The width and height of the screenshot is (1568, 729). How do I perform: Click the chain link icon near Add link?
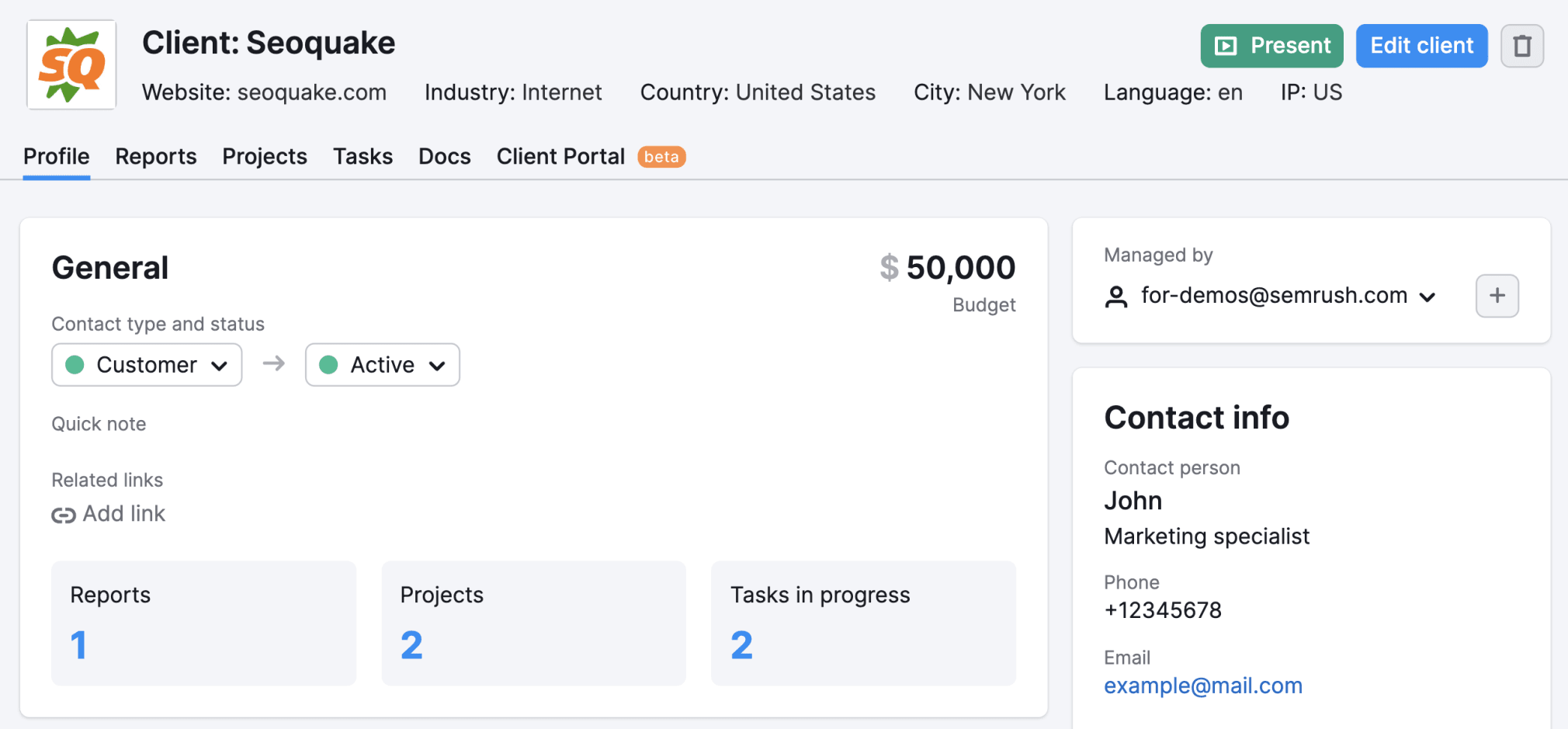63,515
